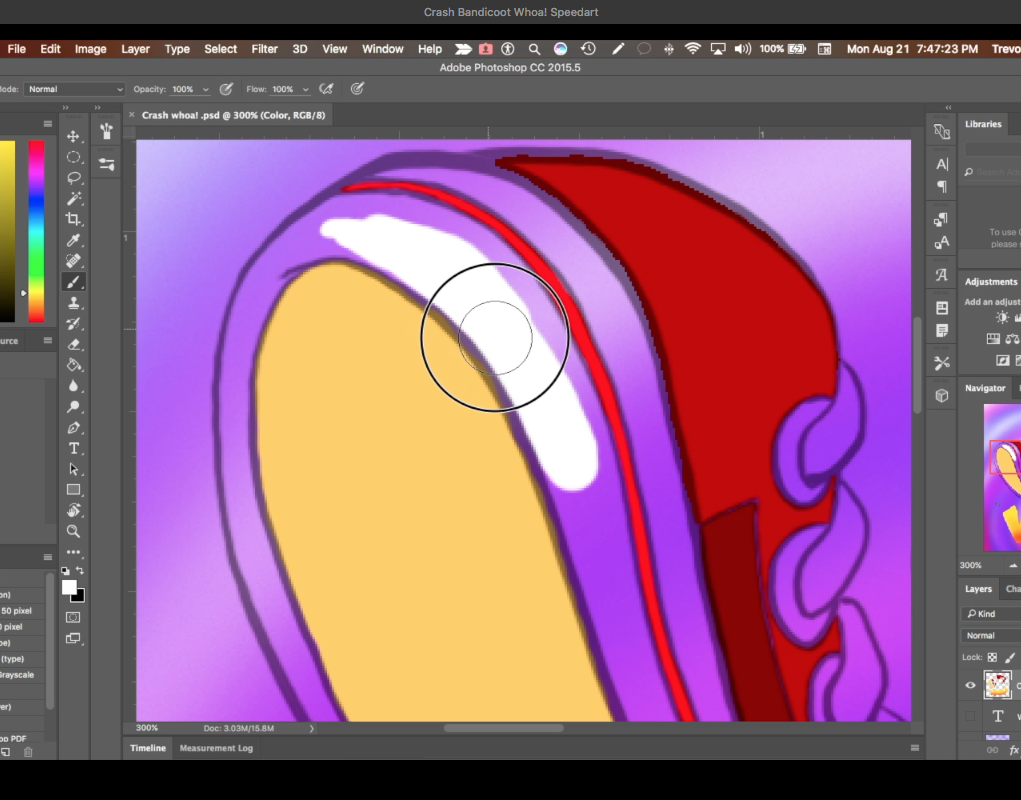The image size is (1021, 800).
Task: Open the layer blend mode Normal dropdown
Action: pyautogui.click(x=991, y=635)
